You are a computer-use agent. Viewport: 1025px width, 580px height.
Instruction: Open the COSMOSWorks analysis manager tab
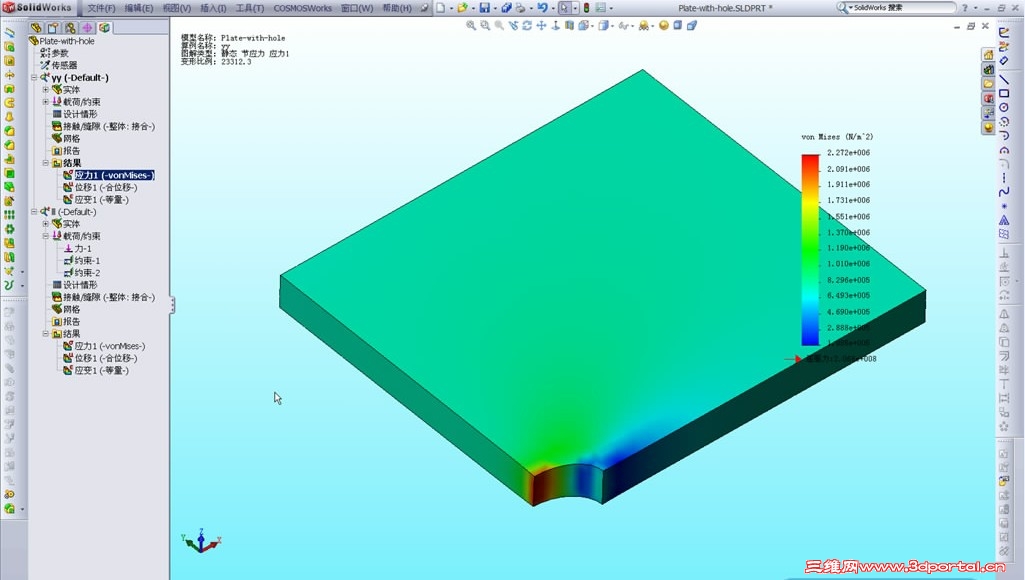(x=104, y=27)
